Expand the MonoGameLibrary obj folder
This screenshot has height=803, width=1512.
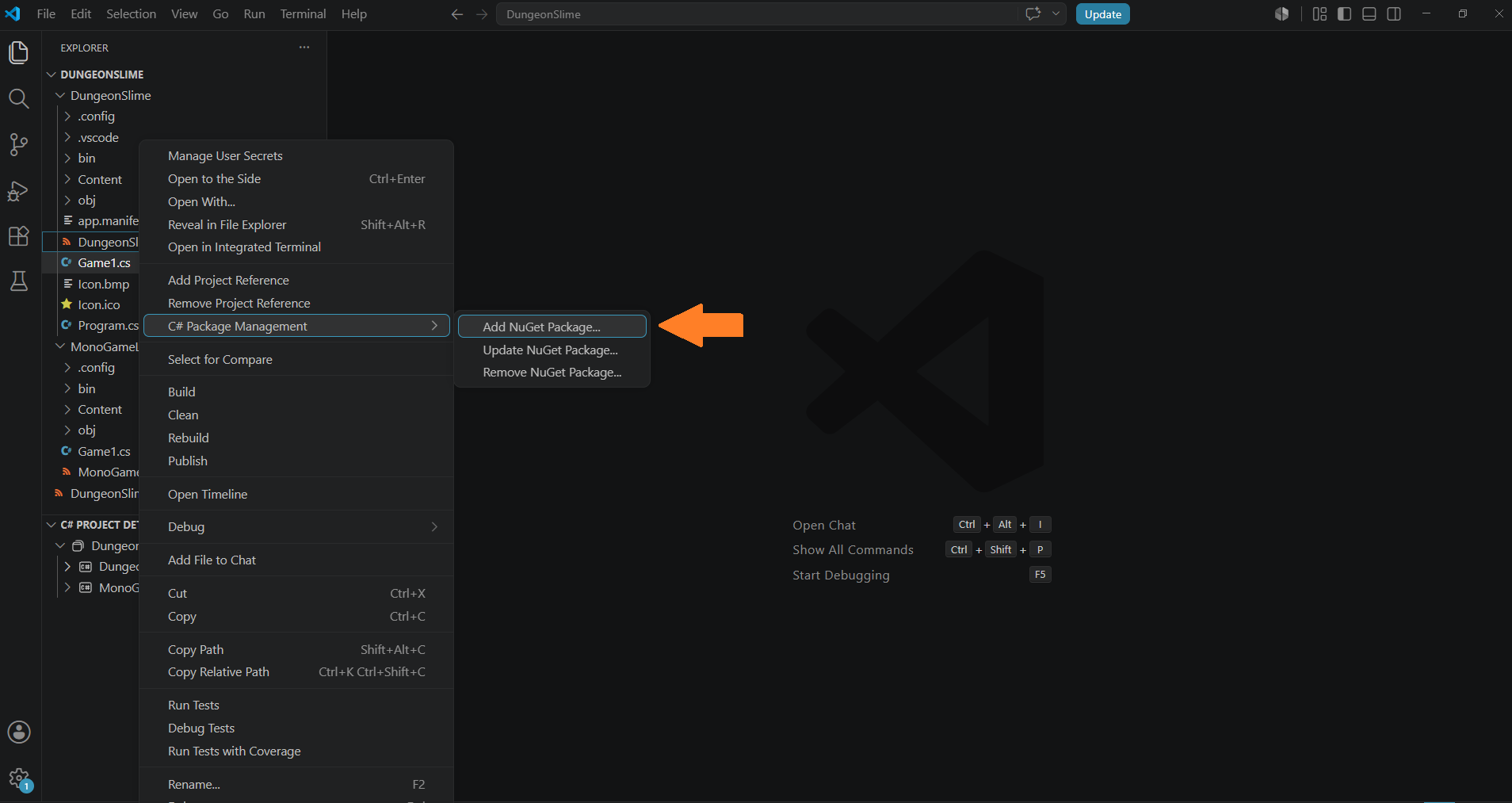pos(67,430)
